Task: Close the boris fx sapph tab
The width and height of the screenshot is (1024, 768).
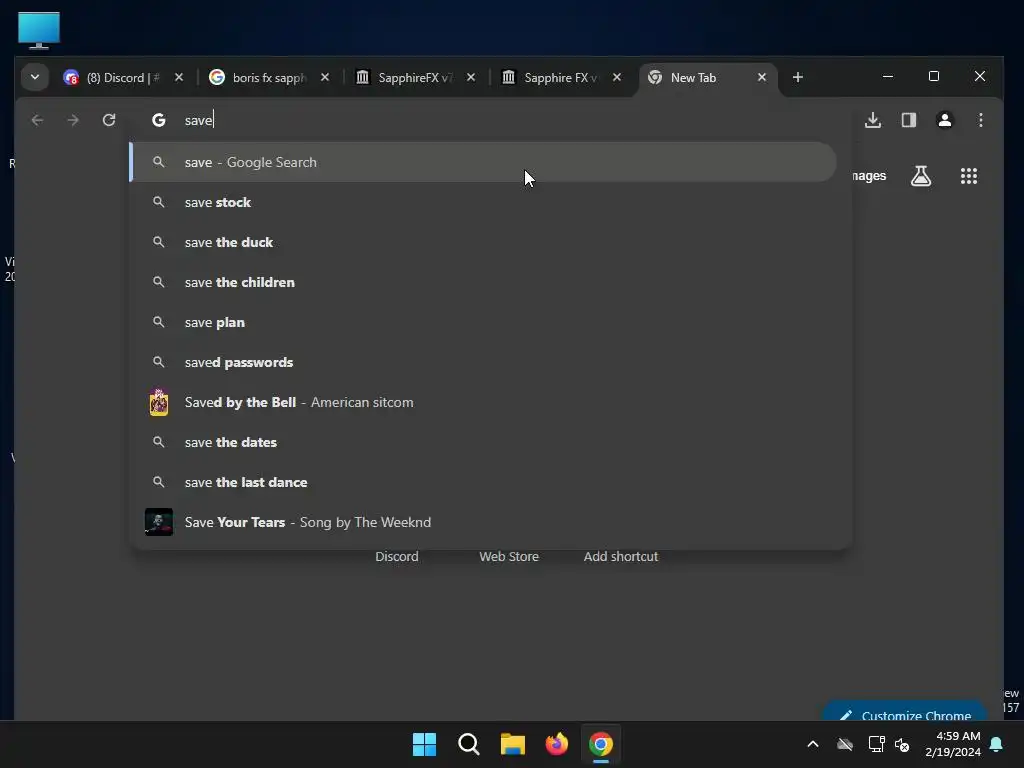Action: pyautogui.click(x=325, y=77)
